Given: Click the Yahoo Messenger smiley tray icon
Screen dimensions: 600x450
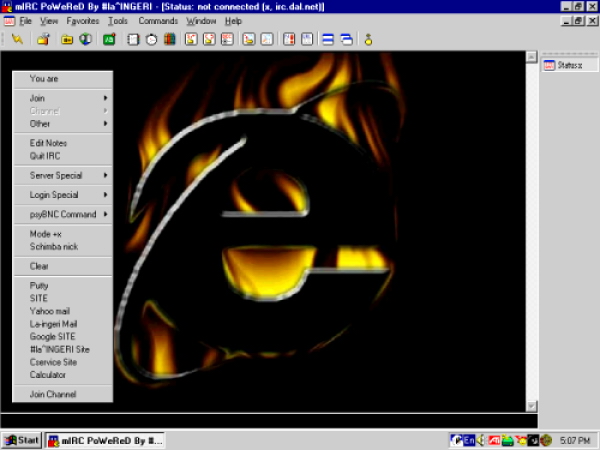Looking at the screenshot, I should coord(520,440).
